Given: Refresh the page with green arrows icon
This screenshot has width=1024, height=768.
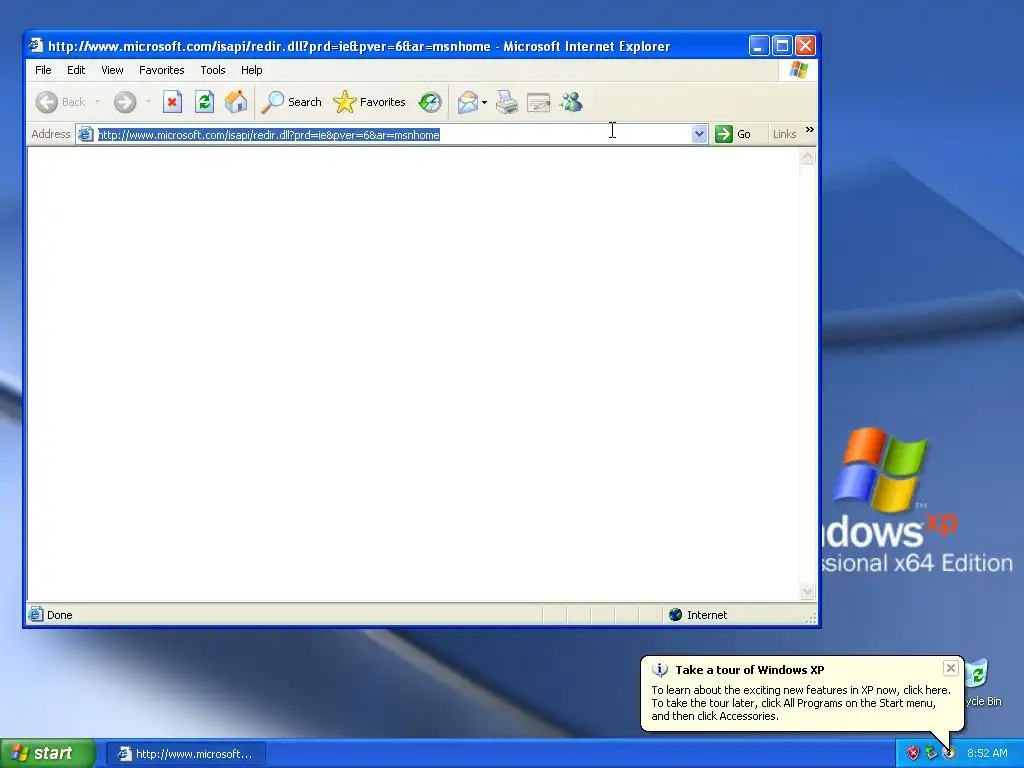Looking at the screenshot, I should click(204, 102).
